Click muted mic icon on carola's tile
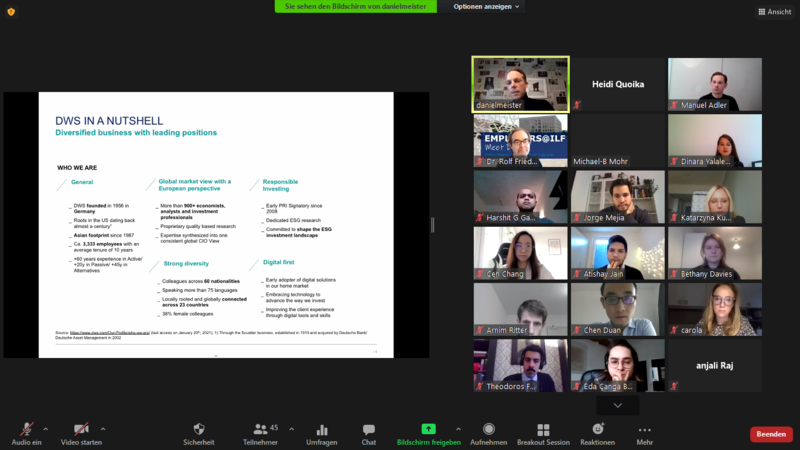Viewport: 800px width, 450px height. pos(674,330)
